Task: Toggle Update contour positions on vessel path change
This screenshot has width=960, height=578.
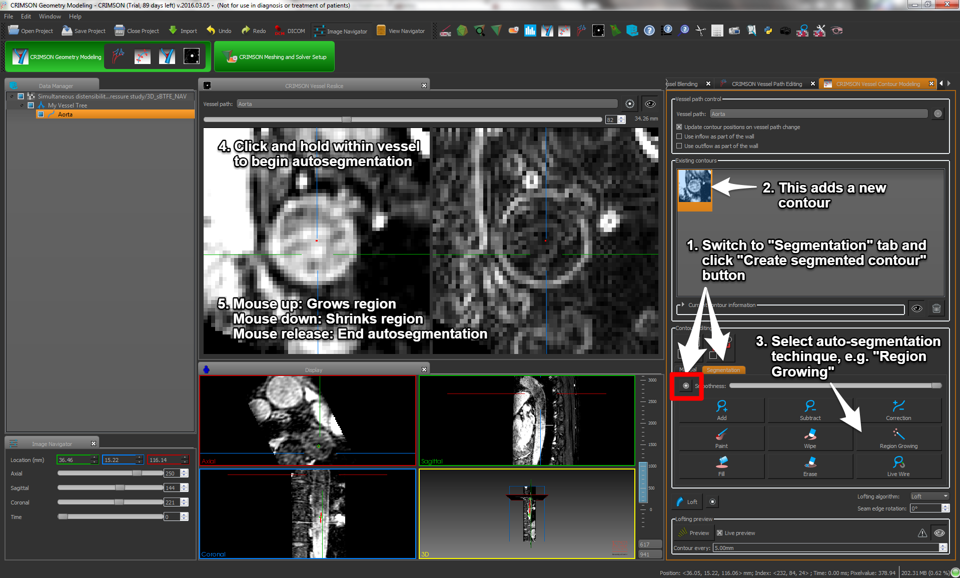Action: click(x=679, y=127)
